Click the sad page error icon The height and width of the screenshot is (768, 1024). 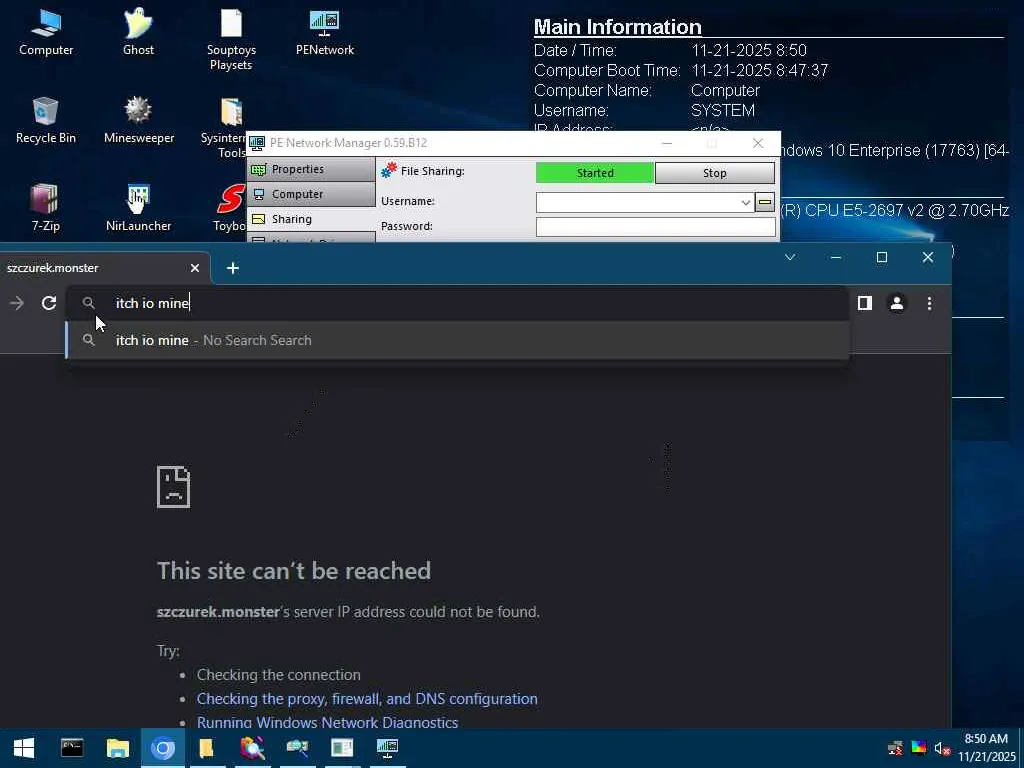click(x=174, y=487)
